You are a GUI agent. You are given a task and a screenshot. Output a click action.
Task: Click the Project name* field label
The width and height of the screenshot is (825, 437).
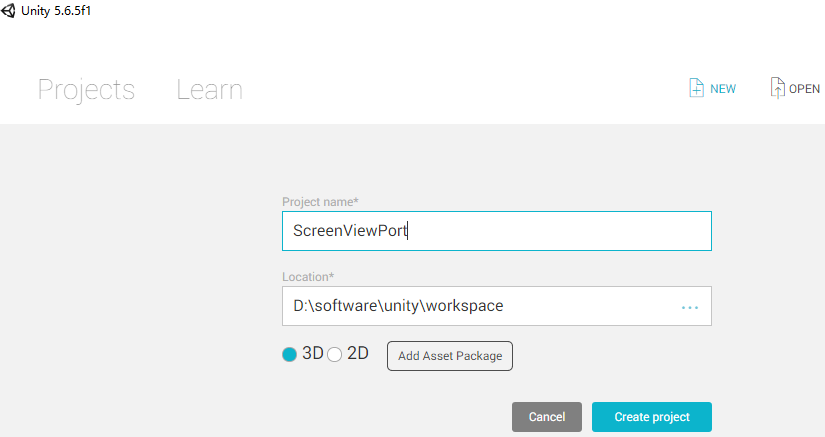point(320,202)
